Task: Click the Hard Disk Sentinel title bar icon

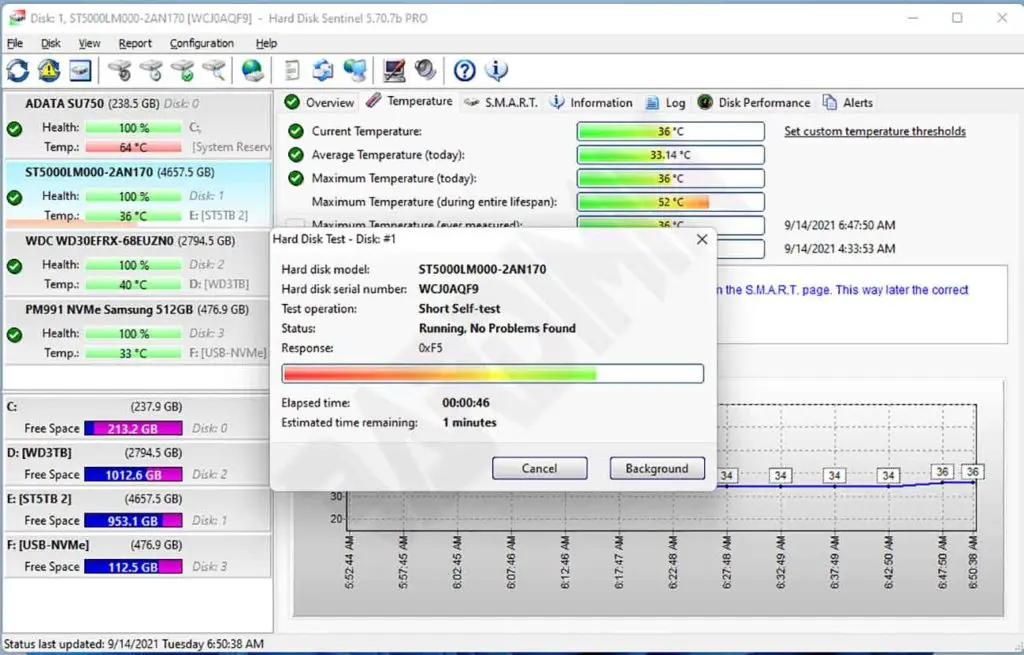Action: point(16,18)
